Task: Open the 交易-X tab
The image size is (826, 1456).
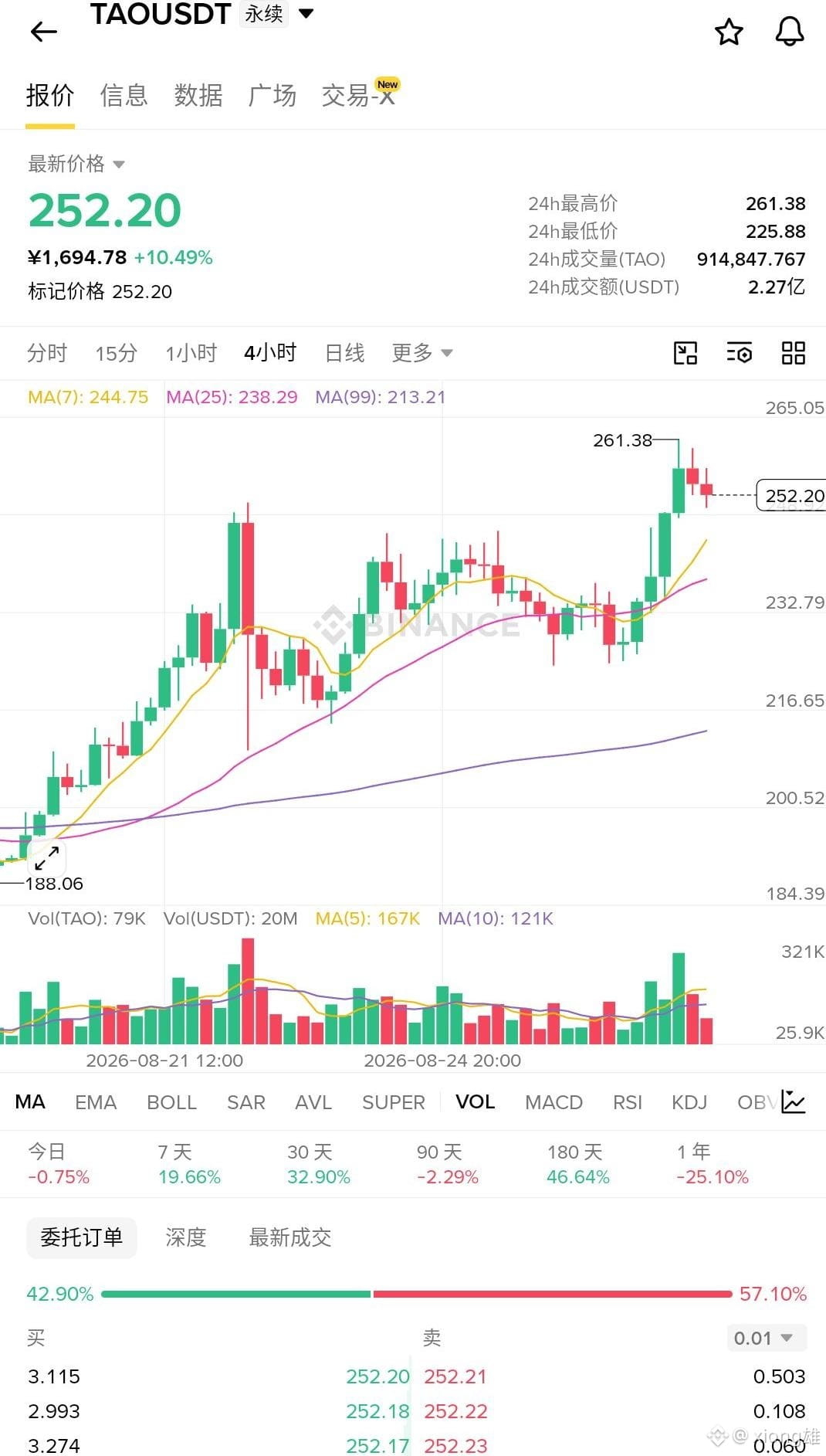Action: point(360,94)
